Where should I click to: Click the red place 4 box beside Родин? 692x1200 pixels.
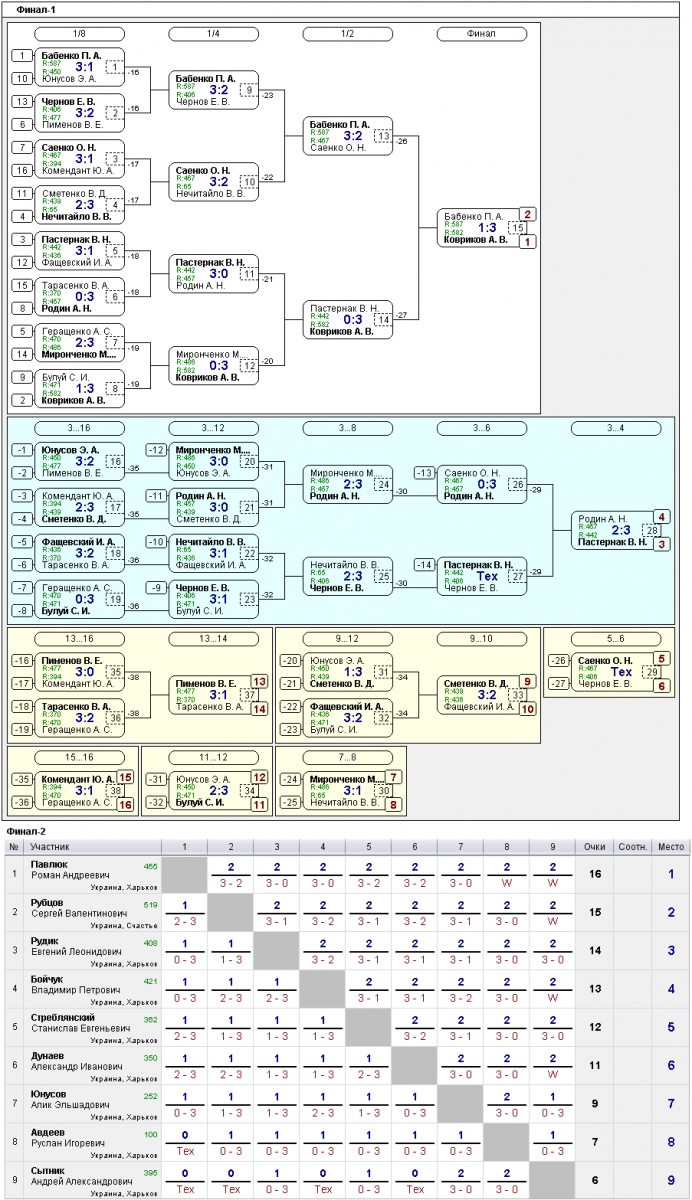coord(662,516)
